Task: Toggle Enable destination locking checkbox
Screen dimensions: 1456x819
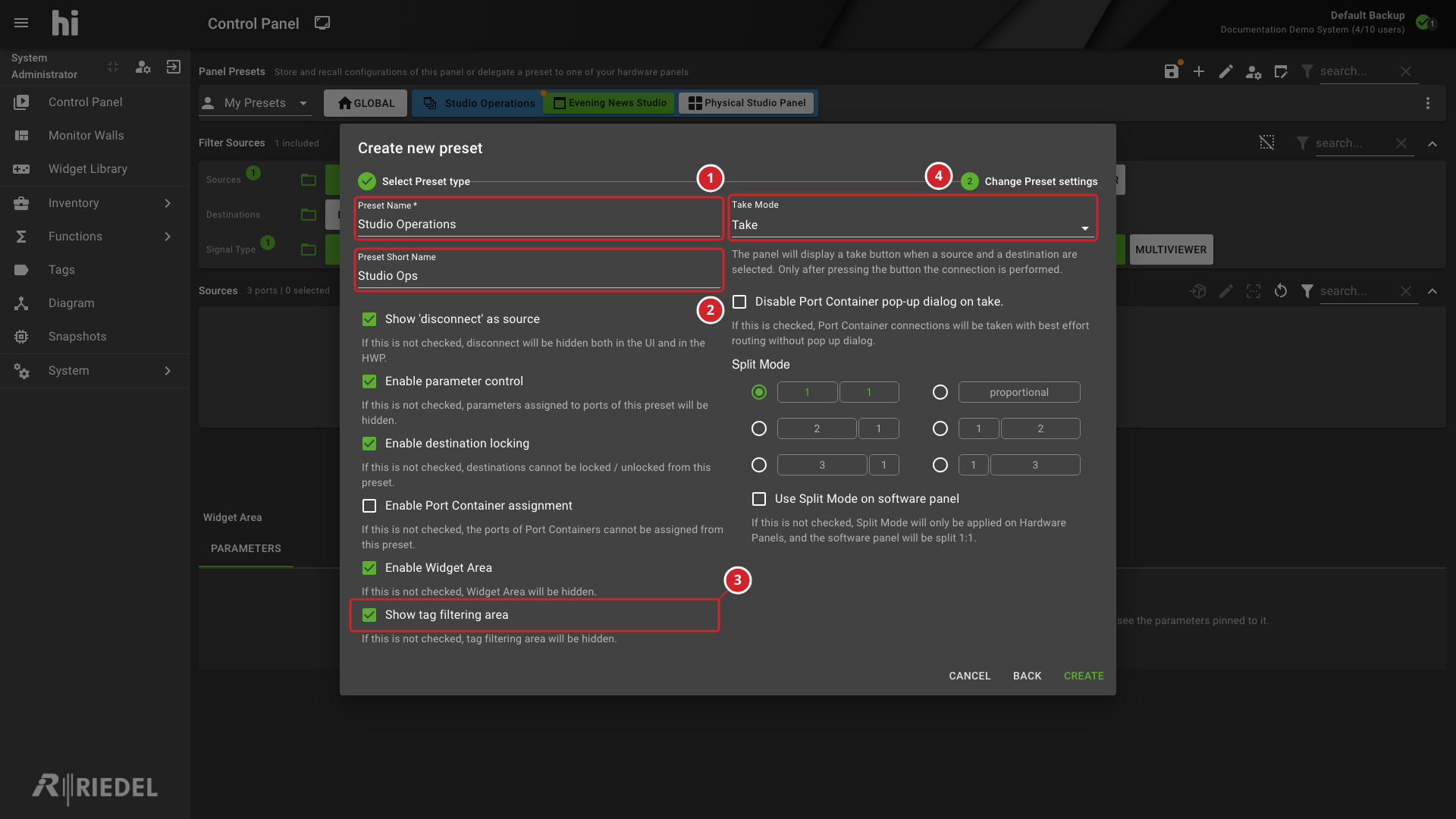Action: point(369,444)
